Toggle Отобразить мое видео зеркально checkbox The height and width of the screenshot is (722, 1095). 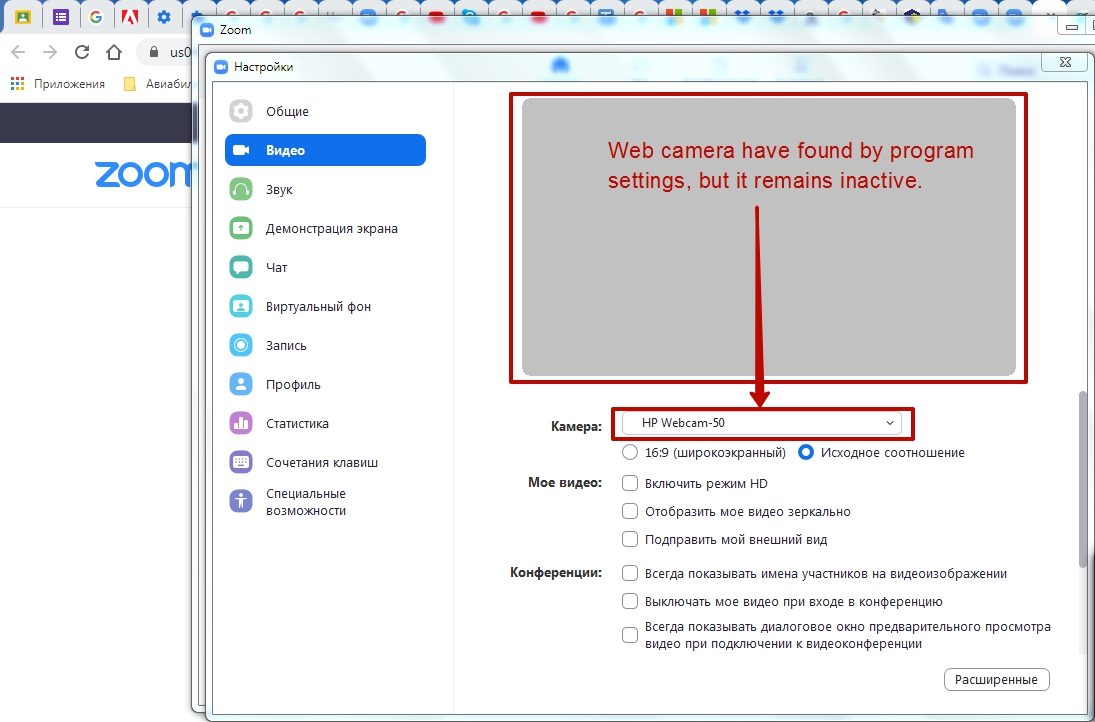(x=630, y=511)
